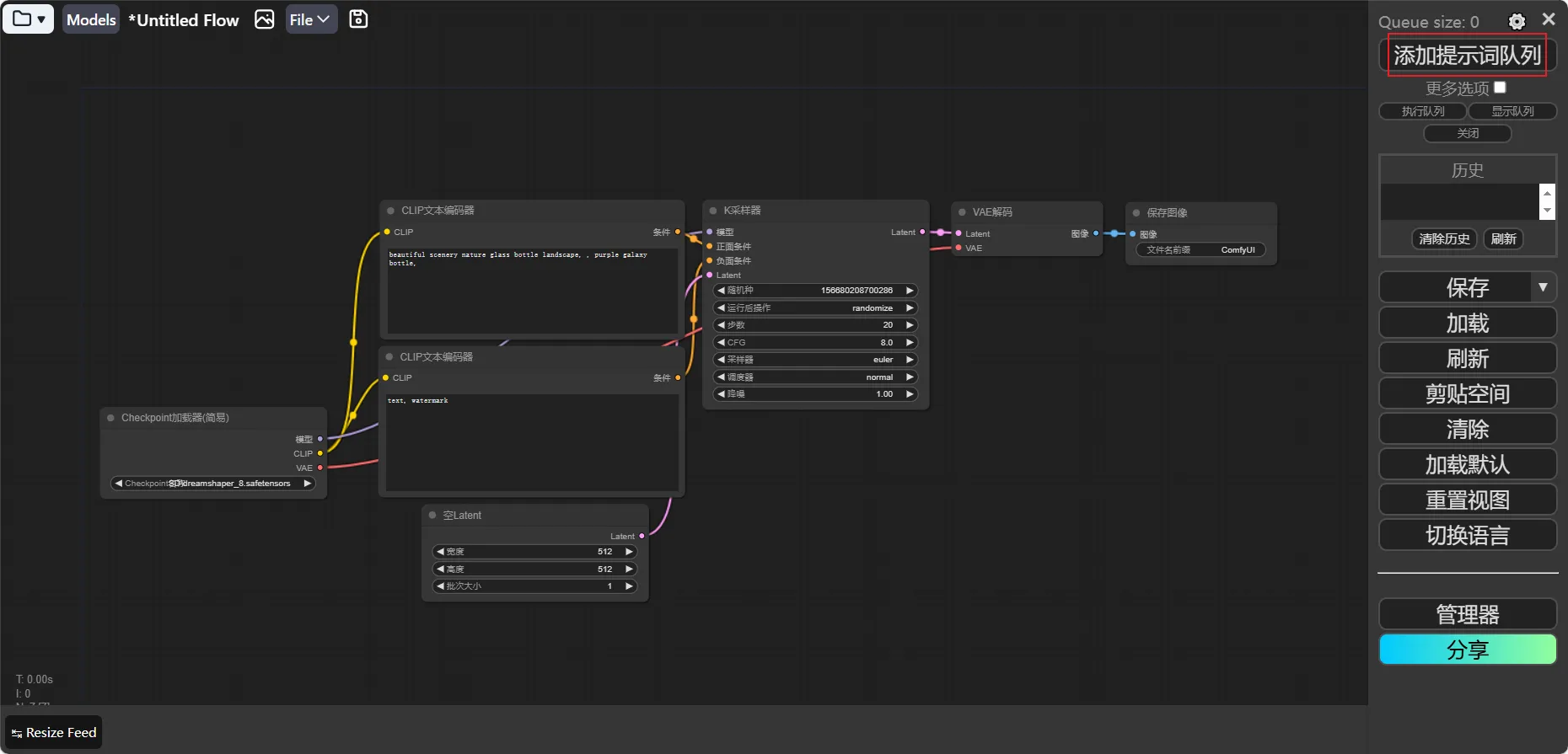1568x754 pixels.
Task: Click the VAE input port on VAE解码 node
Action: click(959, 248)
